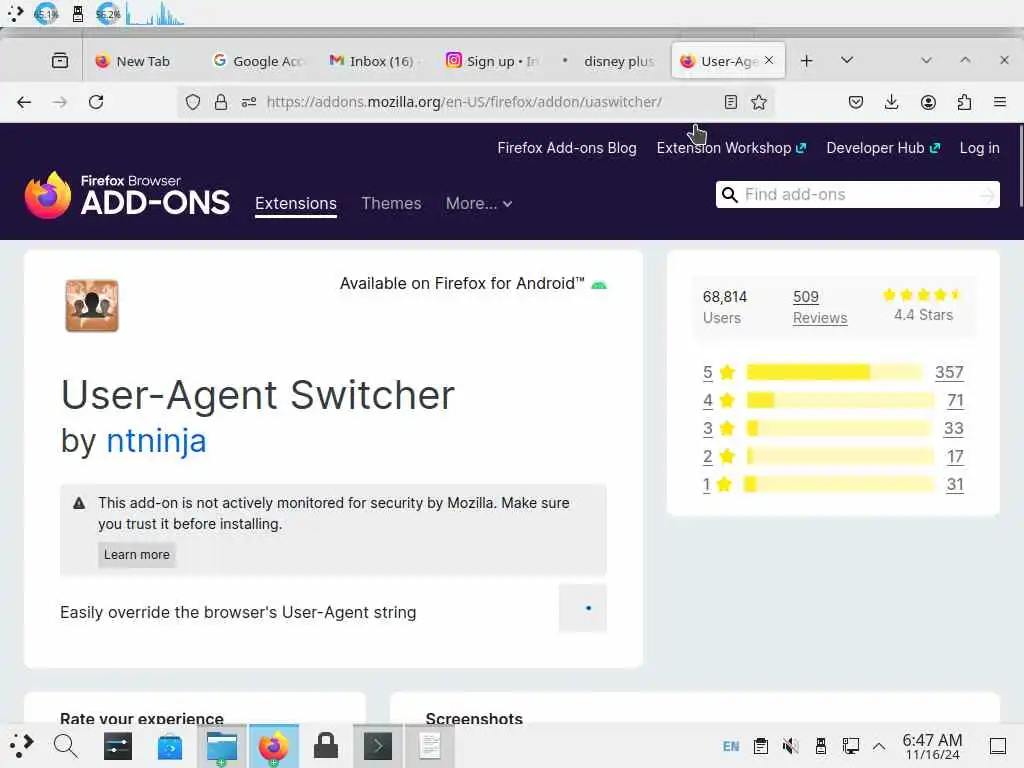The width and height of the screenshot is (1024, 768).
Task: Switch to the disney plus tab
Action: point(608,61)
